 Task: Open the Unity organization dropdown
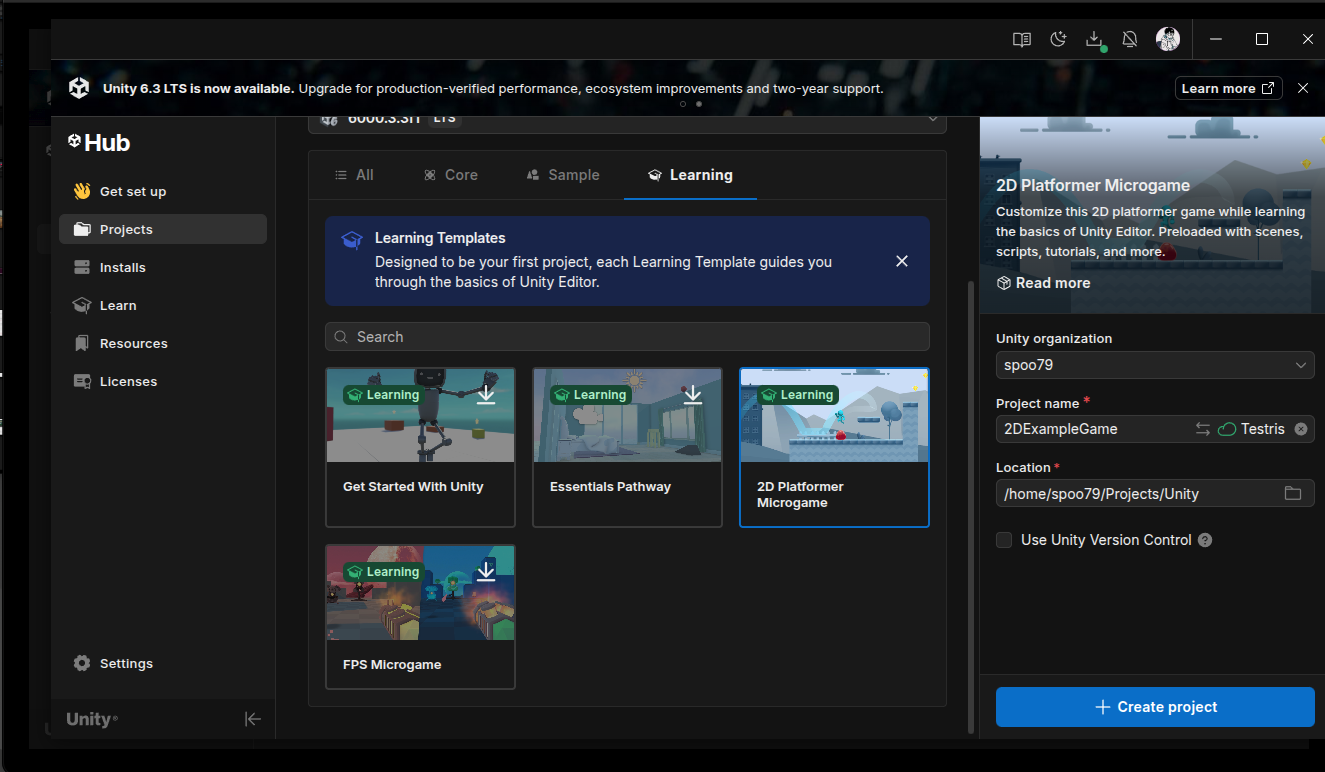(x=1155, y=365)
